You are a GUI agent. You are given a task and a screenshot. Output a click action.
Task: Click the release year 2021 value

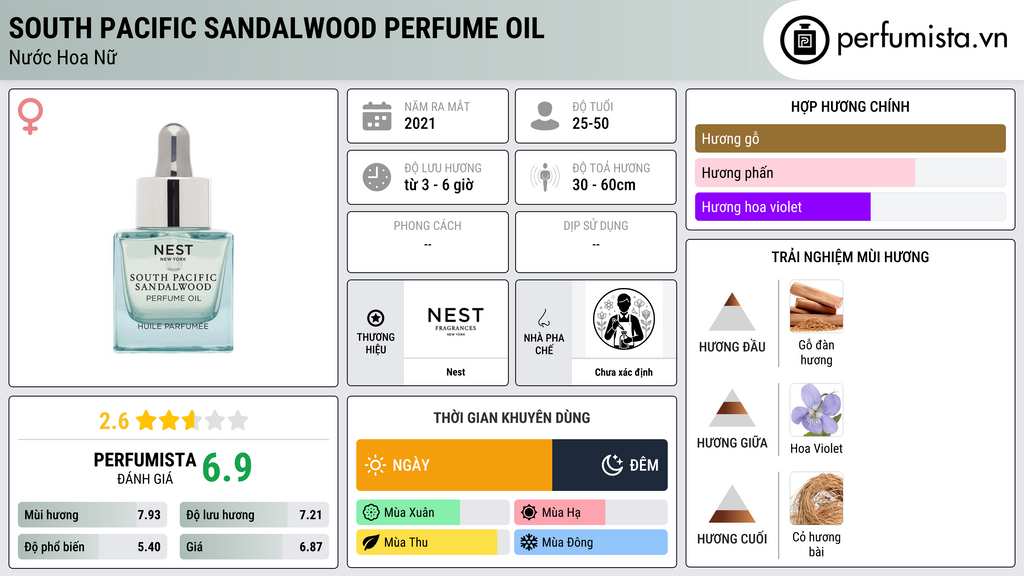419,123
